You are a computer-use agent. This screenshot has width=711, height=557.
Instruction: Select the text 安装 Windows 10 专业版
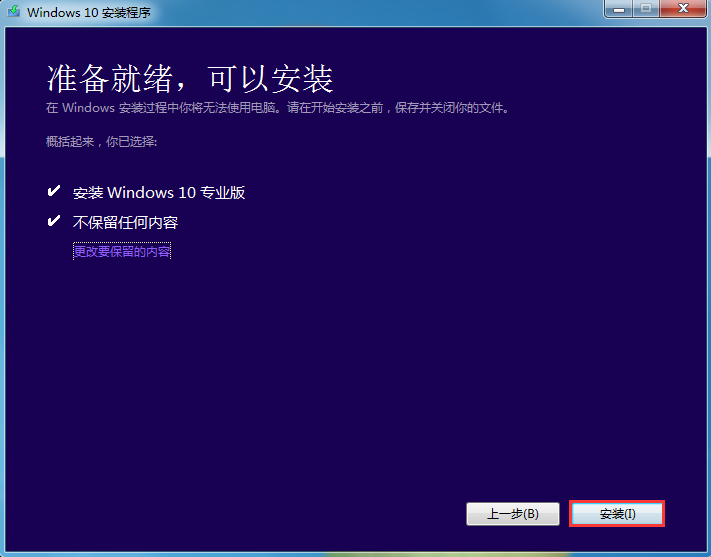pyautogui.click(x=159, y=193)
